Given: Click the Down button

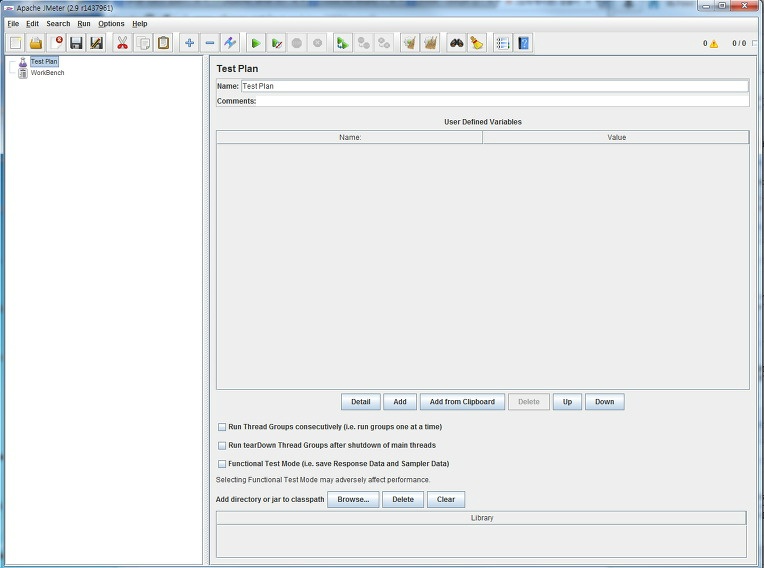Looking at the screenshot, I should pos(605,402).
